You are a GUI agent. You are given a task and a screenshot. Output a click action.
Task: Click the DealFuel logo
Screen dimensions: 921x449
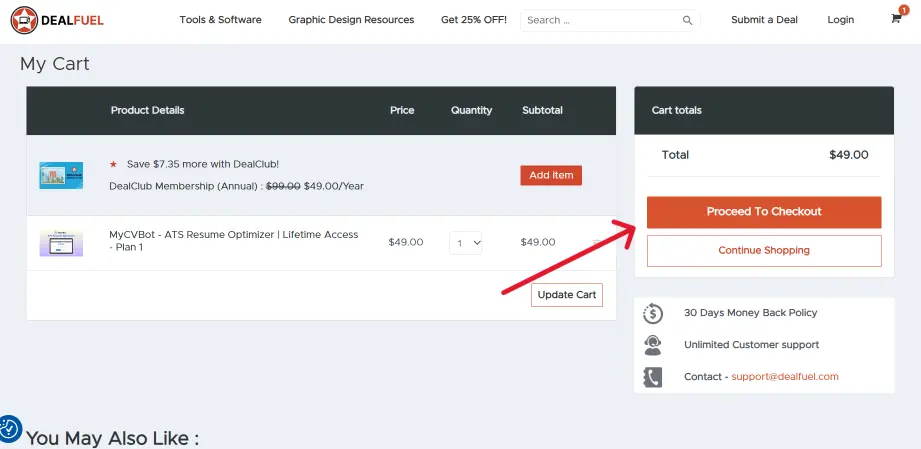tap(58, 21)
